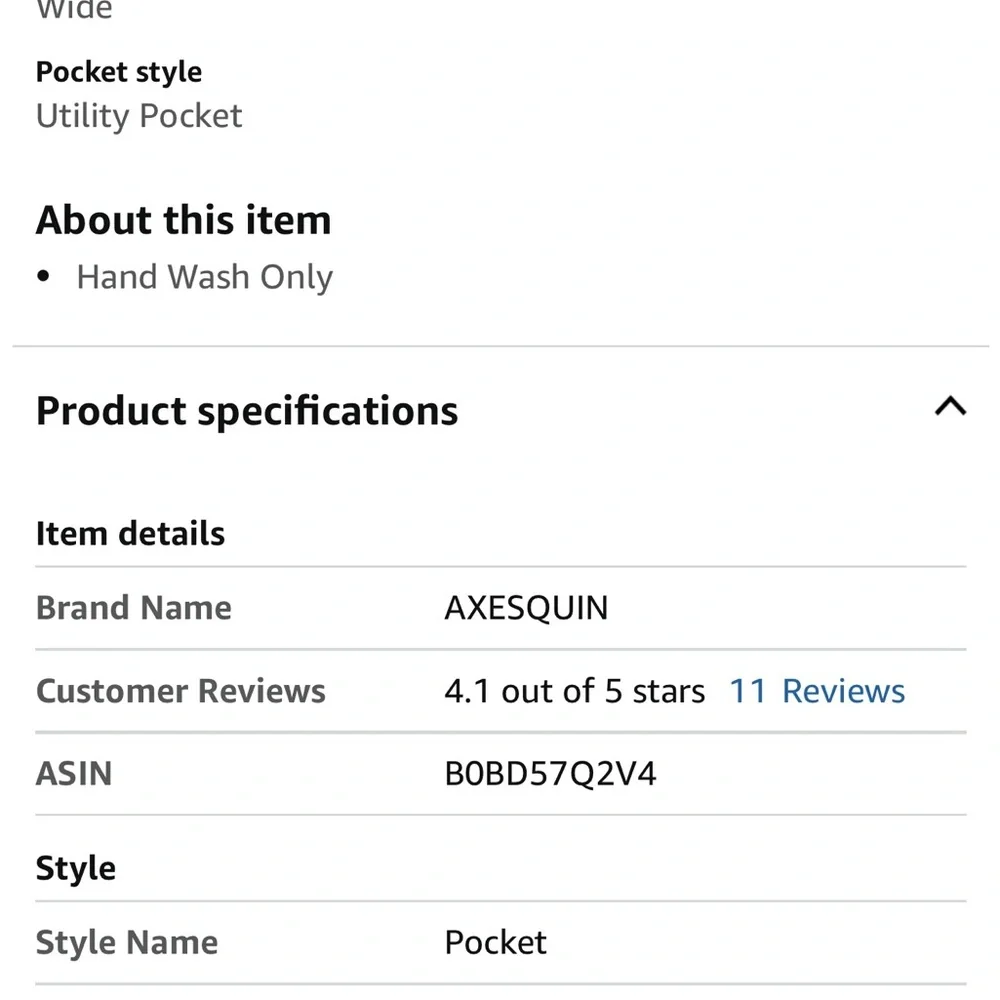Click the Customer Reviews label
Image resolution: width=1000 pixels, height=1000 pixels.
(x=180, y=690)
